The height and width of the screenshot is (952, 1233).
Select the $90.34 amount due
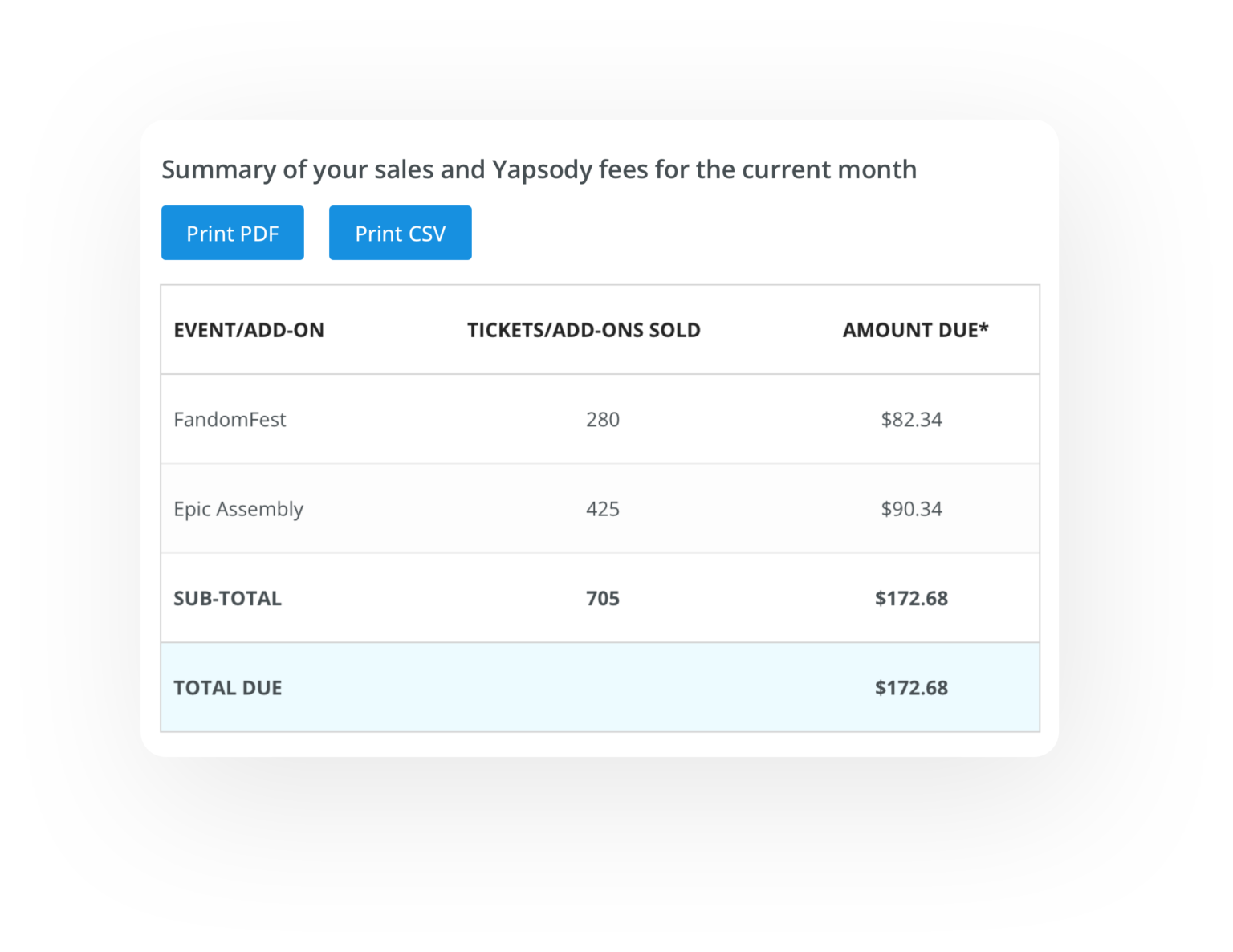911,509
